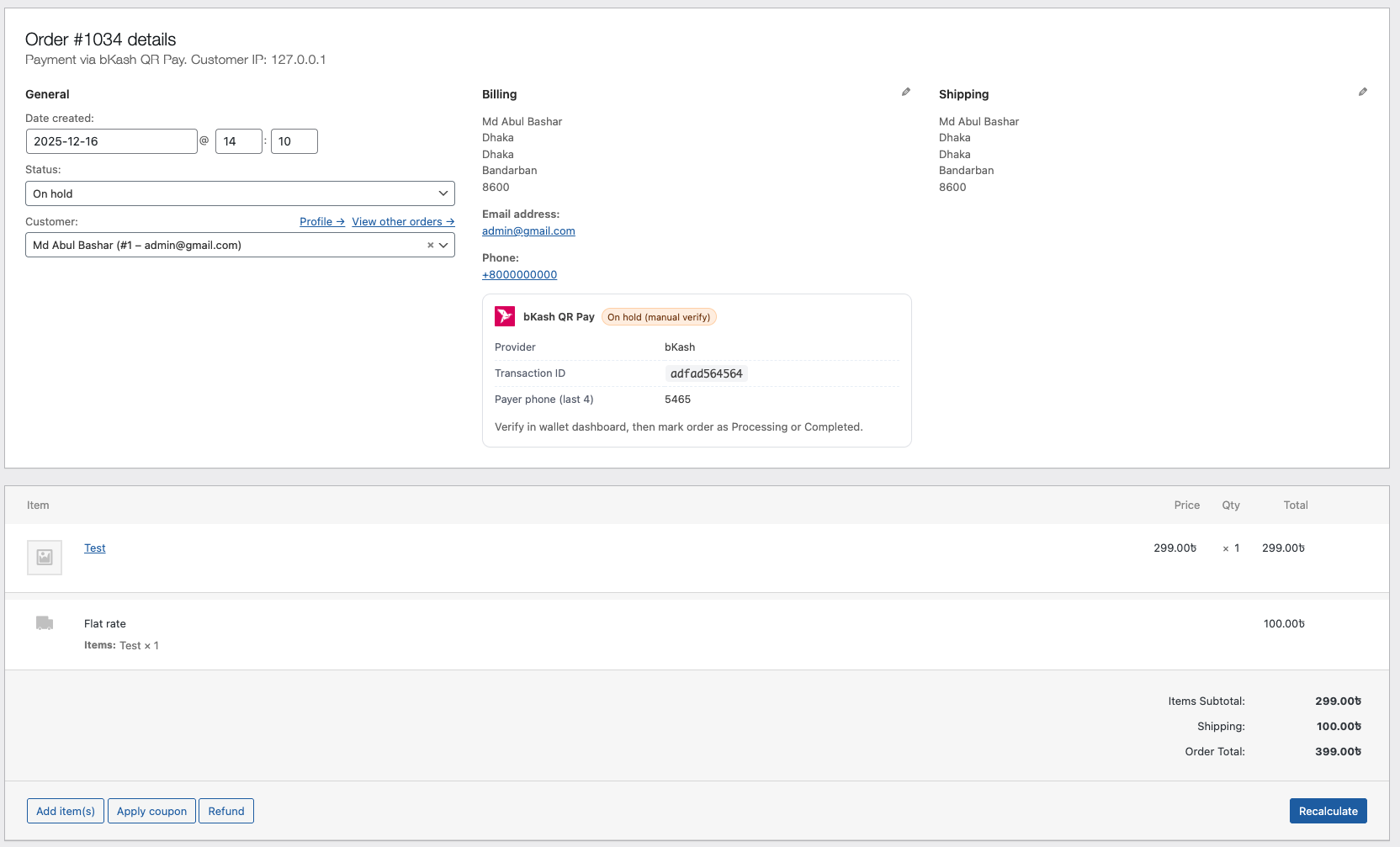This screenshot has width=1400, height=847.
Task: Click the Date created input field
Action: (x=111, y=140)
